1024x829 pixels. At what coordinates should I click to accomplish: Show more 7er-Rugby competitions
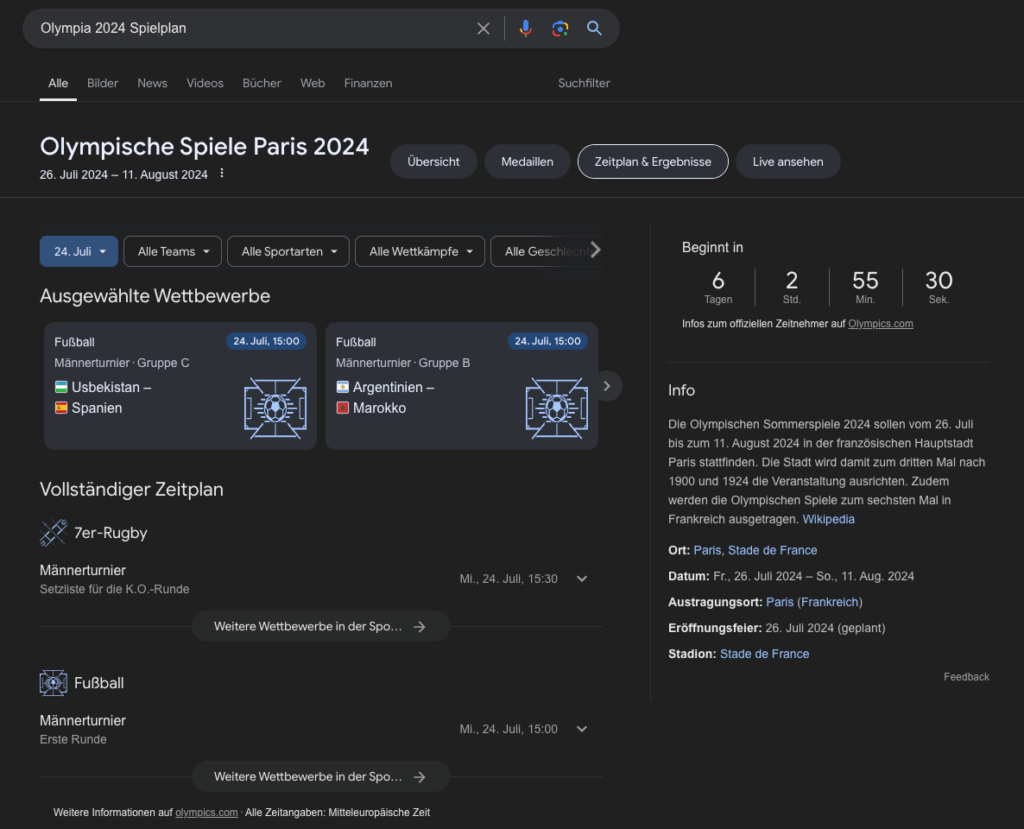coord(321,626)
